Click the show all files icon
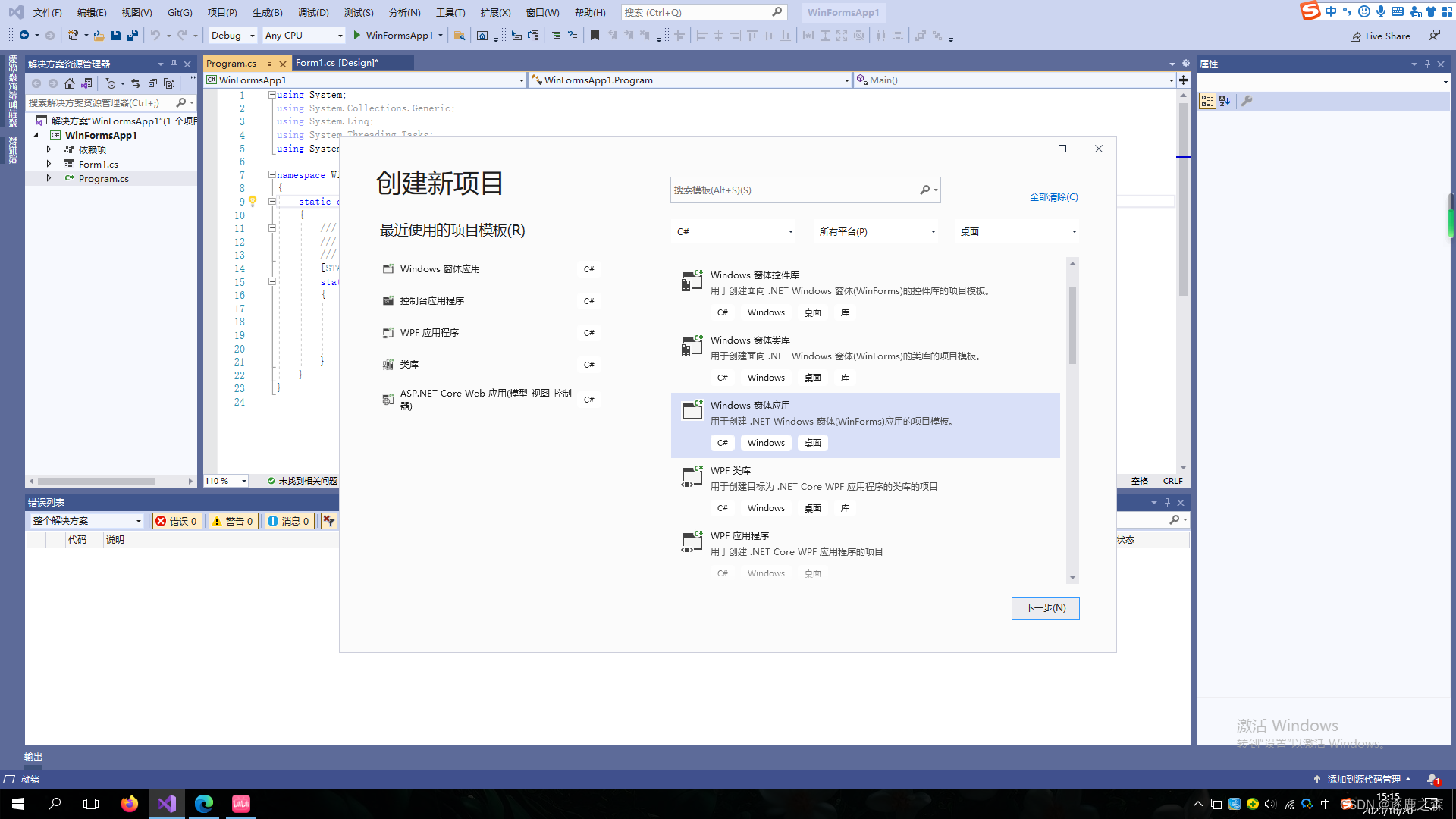The width and height of the screenshot is (1456, 819). (169, 83)
